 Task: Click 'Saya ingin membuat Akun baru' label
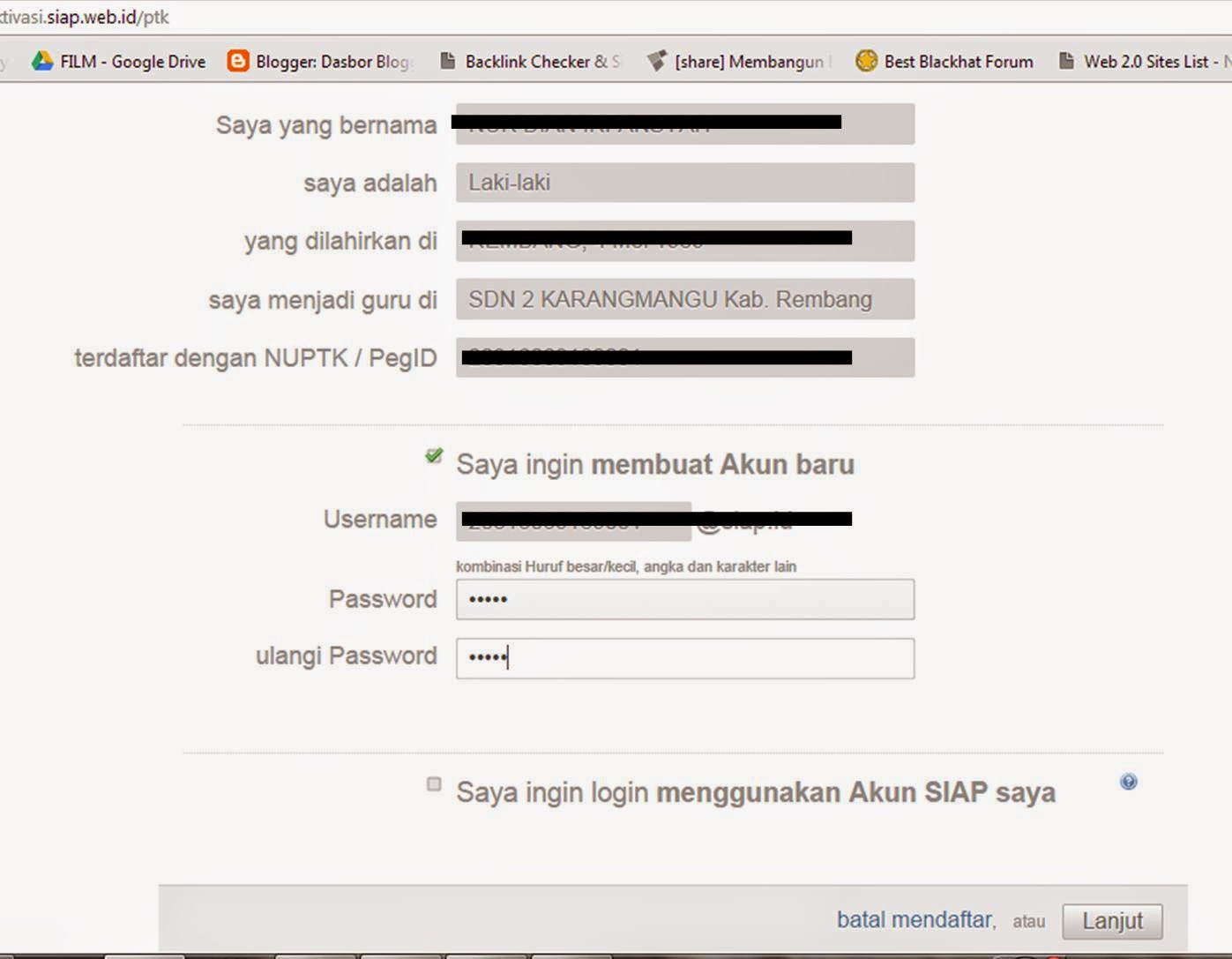tap(655, 464)
